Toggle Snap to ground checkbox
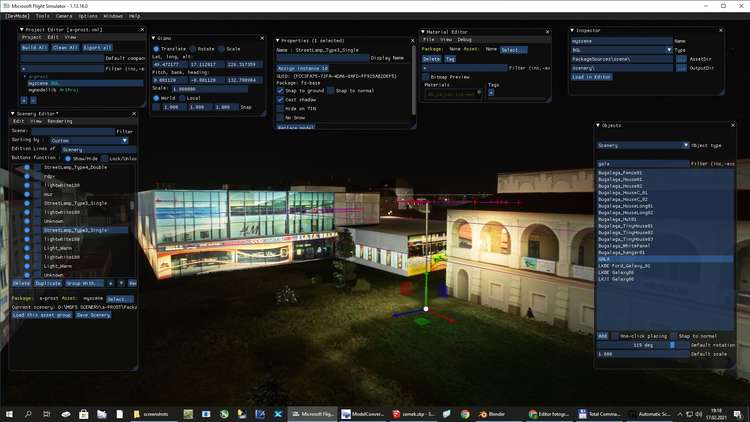 point(280,90)
